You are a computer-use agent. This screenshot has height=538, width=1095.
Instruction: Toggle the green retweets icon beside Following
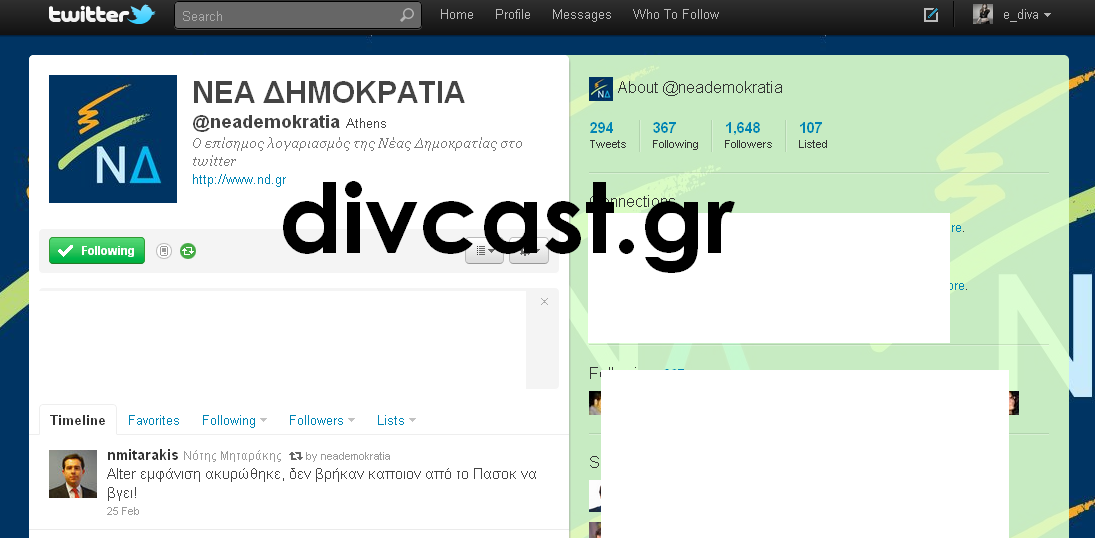click(187, 251)
